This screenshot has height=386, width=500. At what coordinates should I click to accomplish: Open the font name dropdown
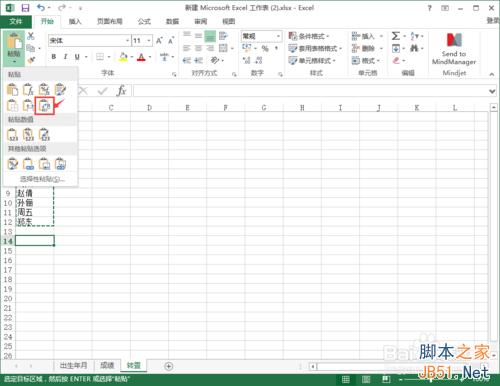[x=127, y=41]
